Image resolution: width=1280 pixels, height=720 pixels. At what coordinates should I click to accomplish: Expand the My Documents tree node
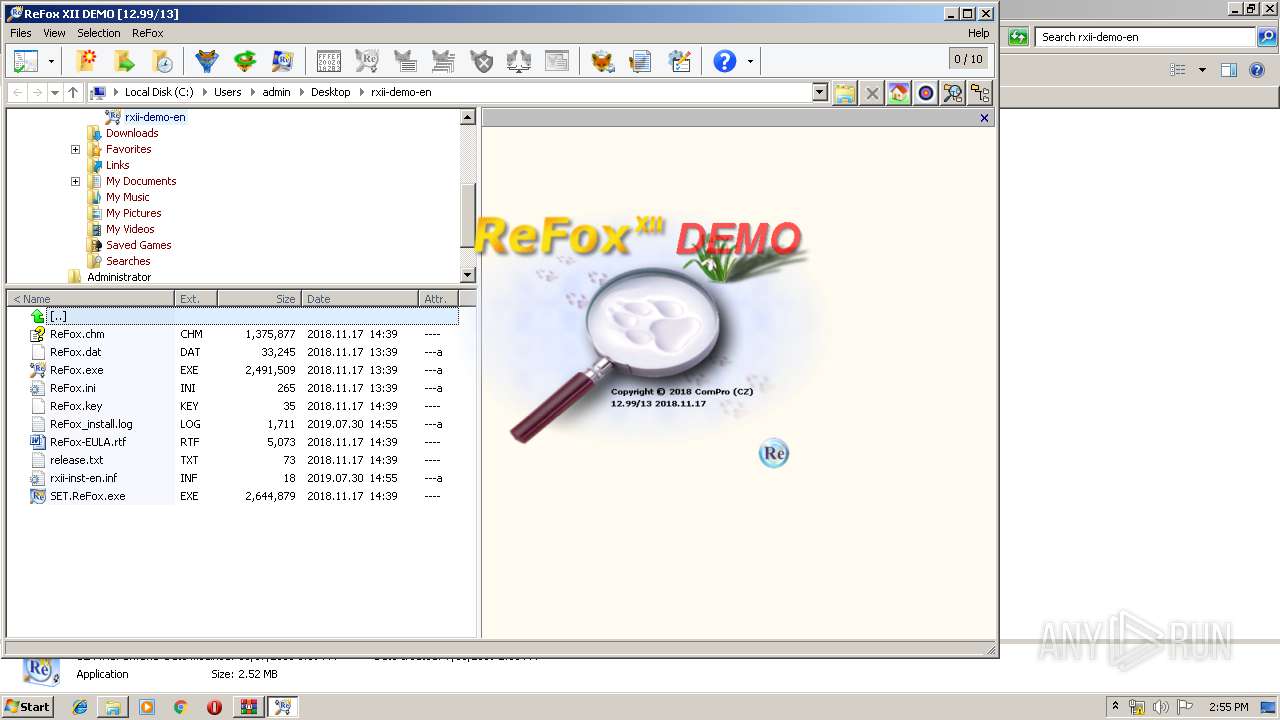pyautogui.click(x=75, y=181)
